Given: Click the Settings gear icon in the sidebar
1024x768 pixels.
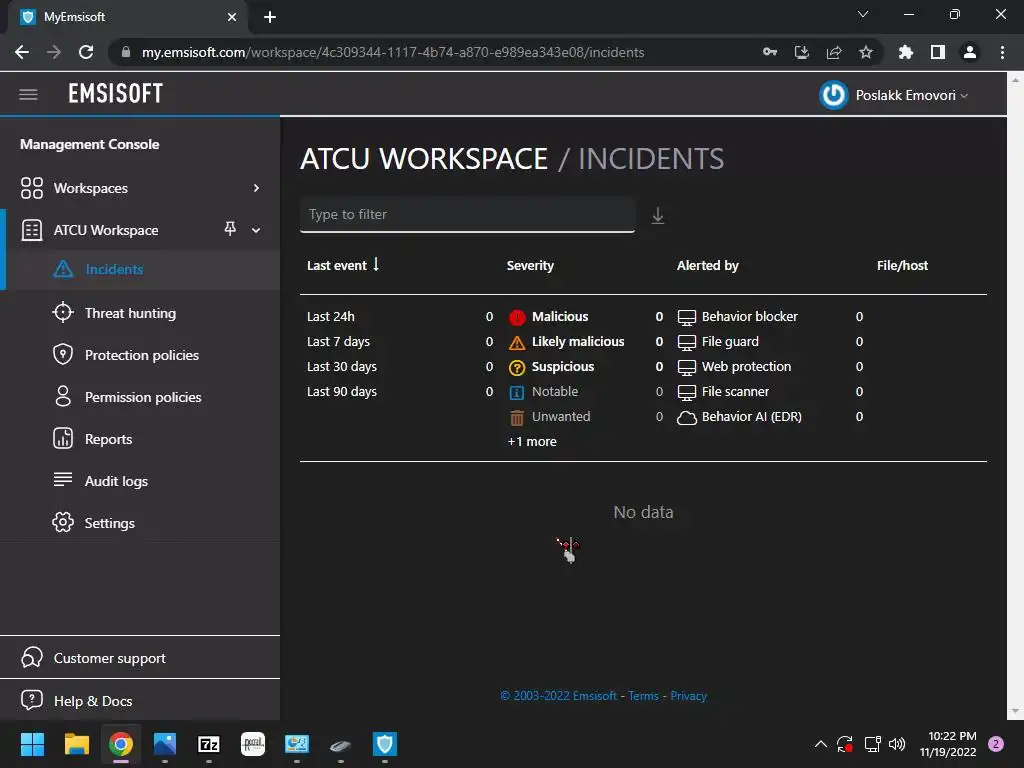Looking at the screenshot, I should coord(63,522).
